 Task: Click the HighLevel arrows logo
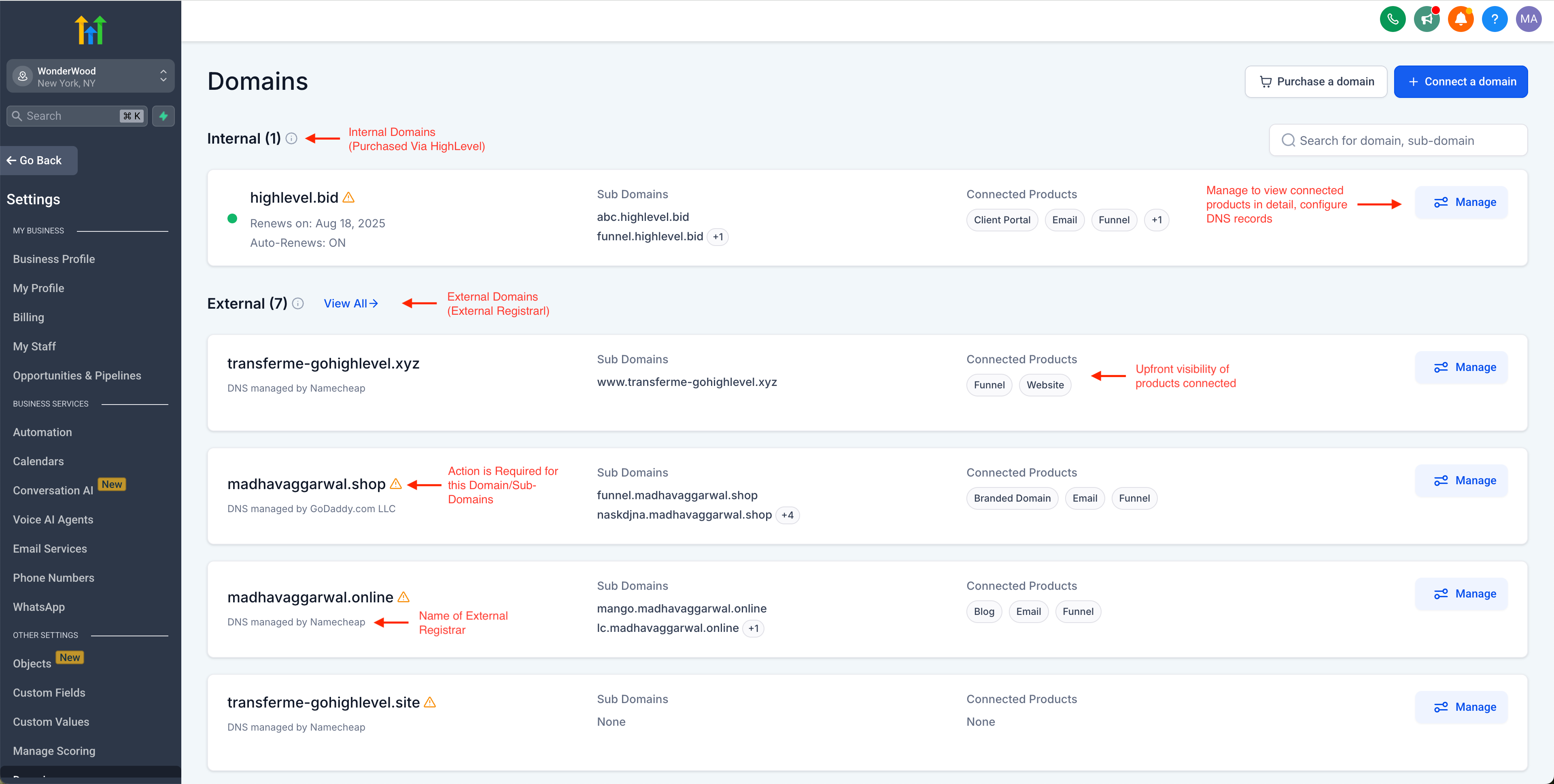(91, 30)
